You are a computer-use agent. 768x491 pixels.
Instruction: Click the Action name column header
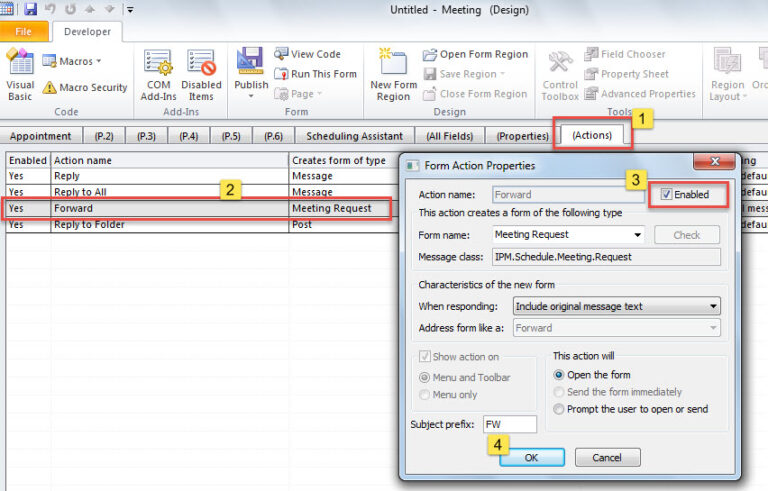[169, 160]
